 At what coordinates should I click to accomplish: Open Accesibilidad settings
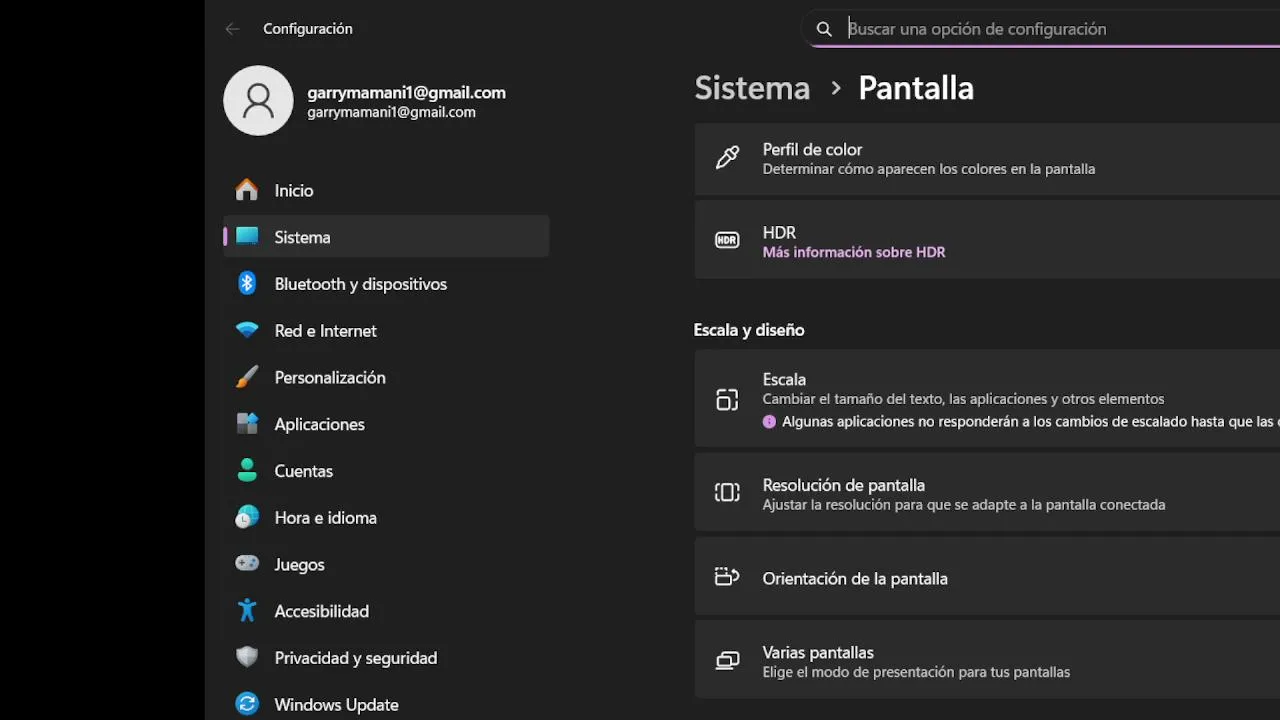point(321,611)
